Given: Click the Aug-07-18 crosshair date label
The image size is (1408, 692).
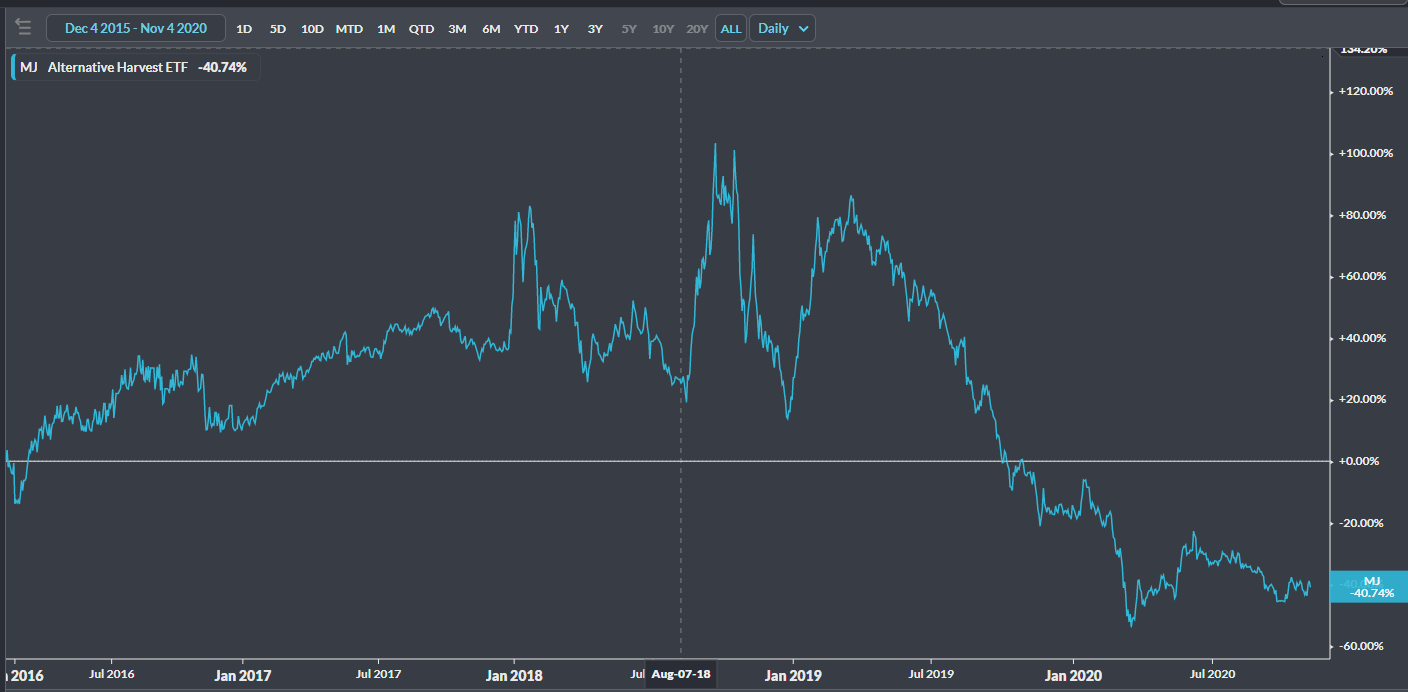Looking at the screenshot, I should 681,675.
